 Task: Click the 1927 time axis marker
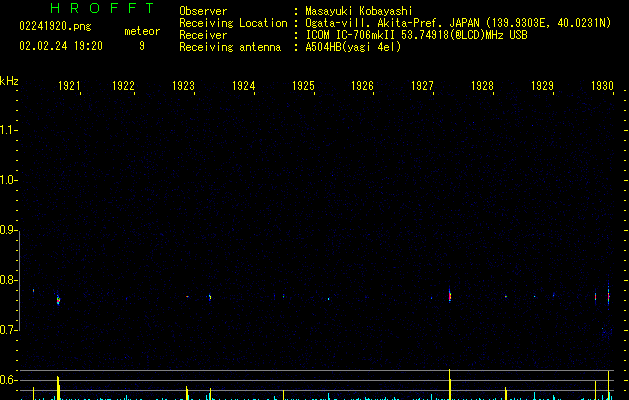click(422, 86)
